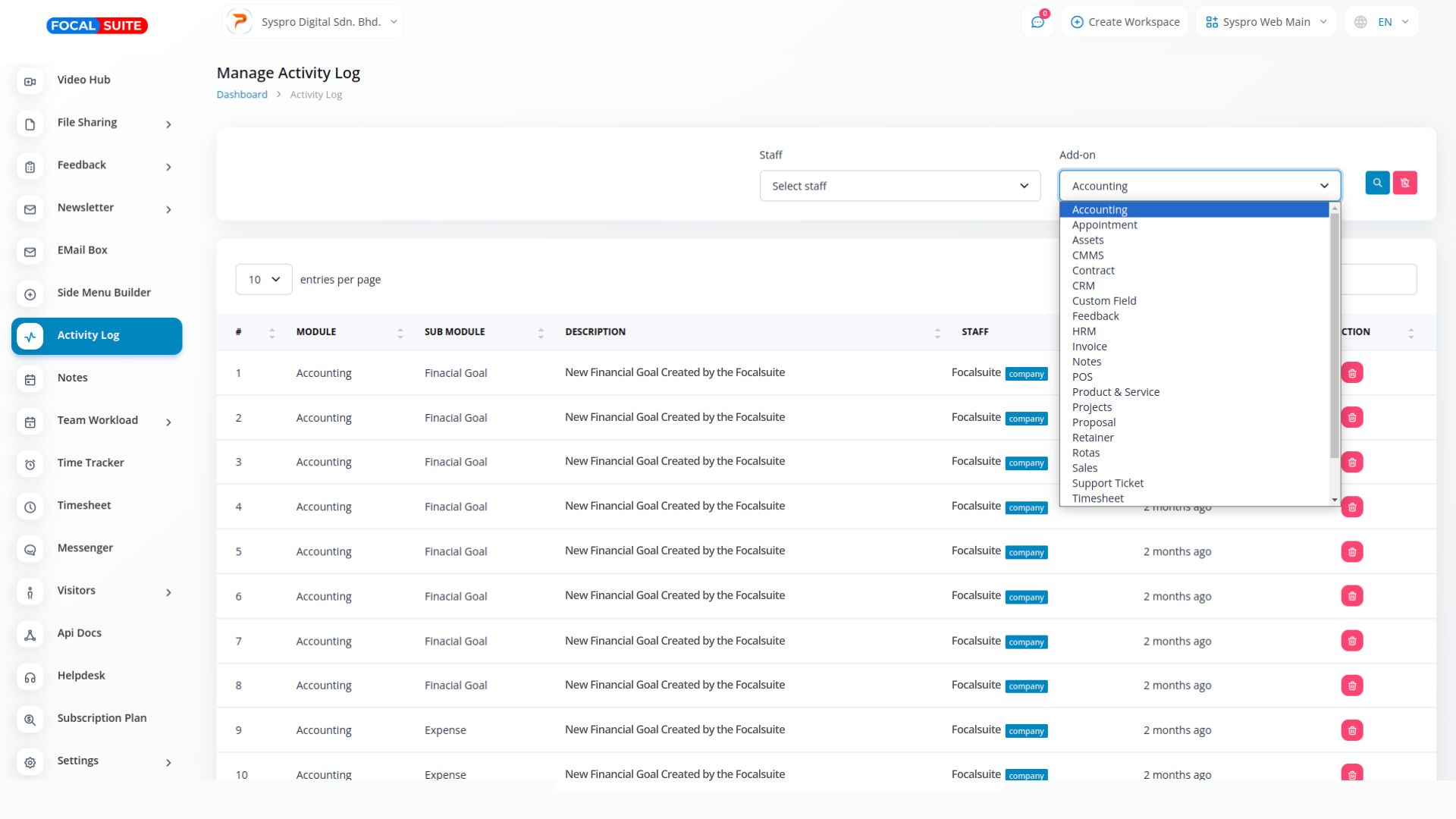Open the EN language selector
1456x819 pixels.
pyautogui.click(x=1383, y=22)
